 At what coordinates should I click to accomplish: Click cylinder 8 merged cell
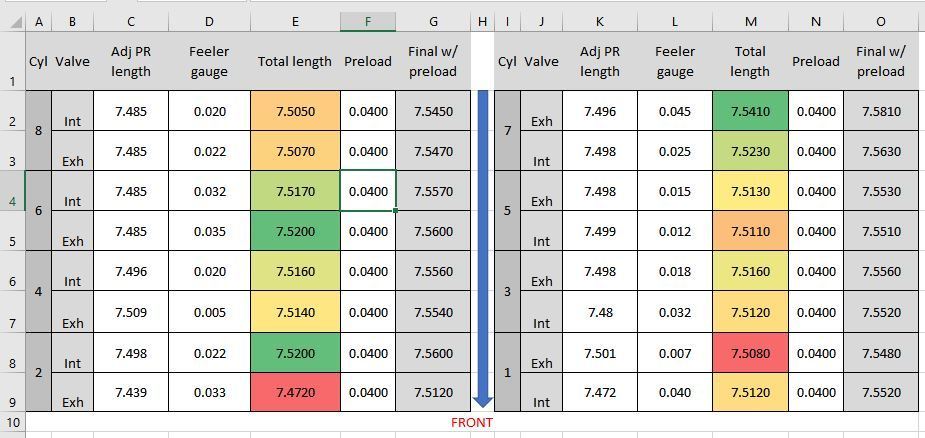[x=39, y=131]
